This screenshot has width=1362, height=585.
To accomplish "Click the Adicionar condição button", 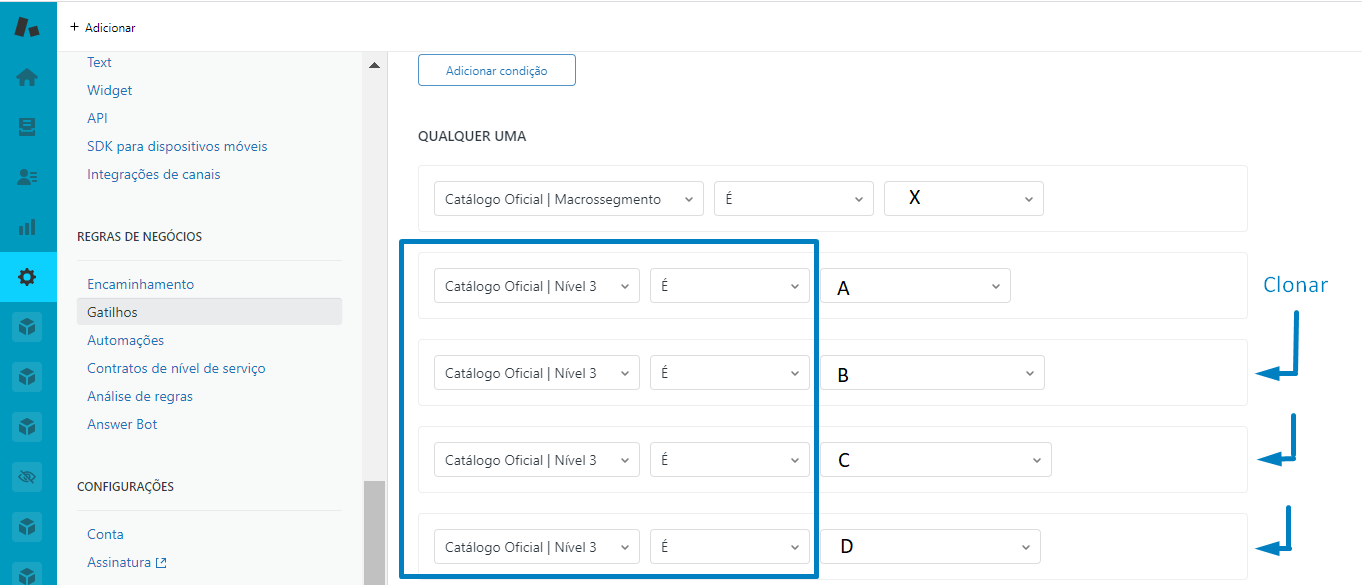I will [496, 70].
